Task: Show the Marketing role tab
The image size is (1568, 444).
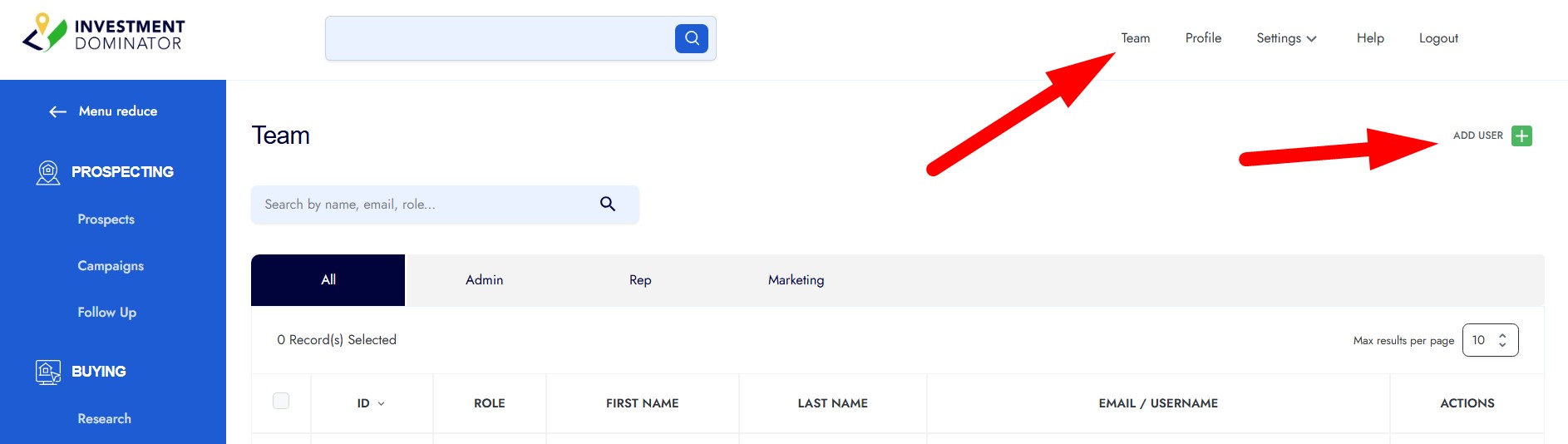Action: pyautogui.click(x=796, y=280)
